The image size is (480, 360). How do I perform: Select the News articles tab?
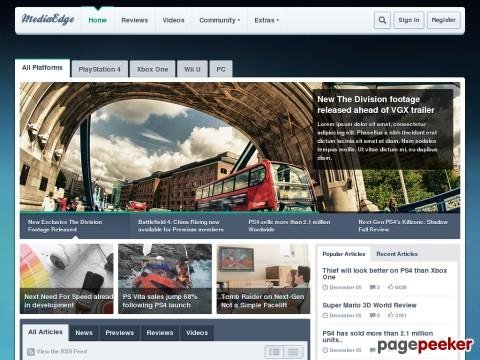tap(84, 333)
